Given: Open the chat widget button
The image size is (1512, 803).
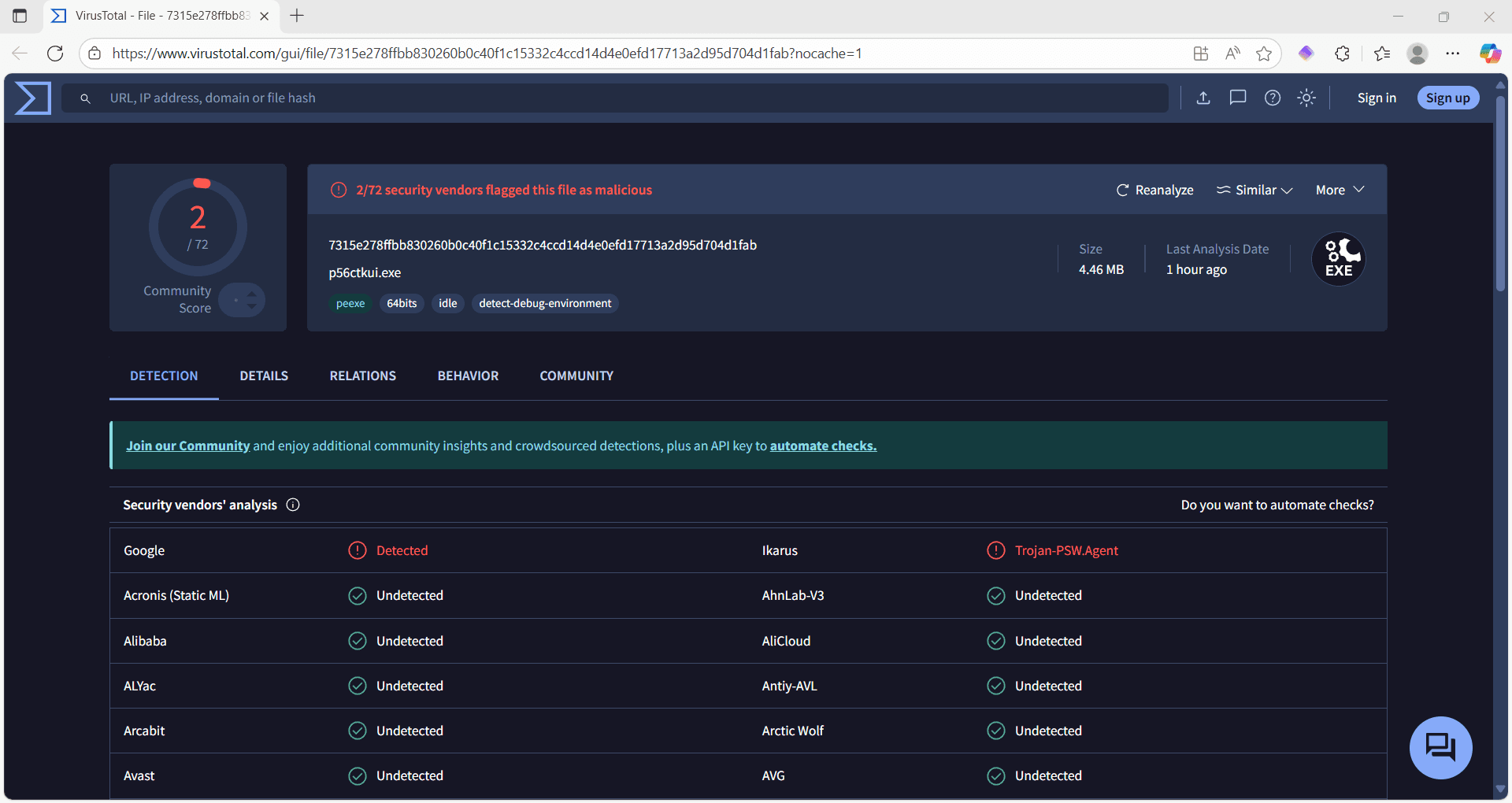Looking at the screenshot, I should (x=1440, y=747).
